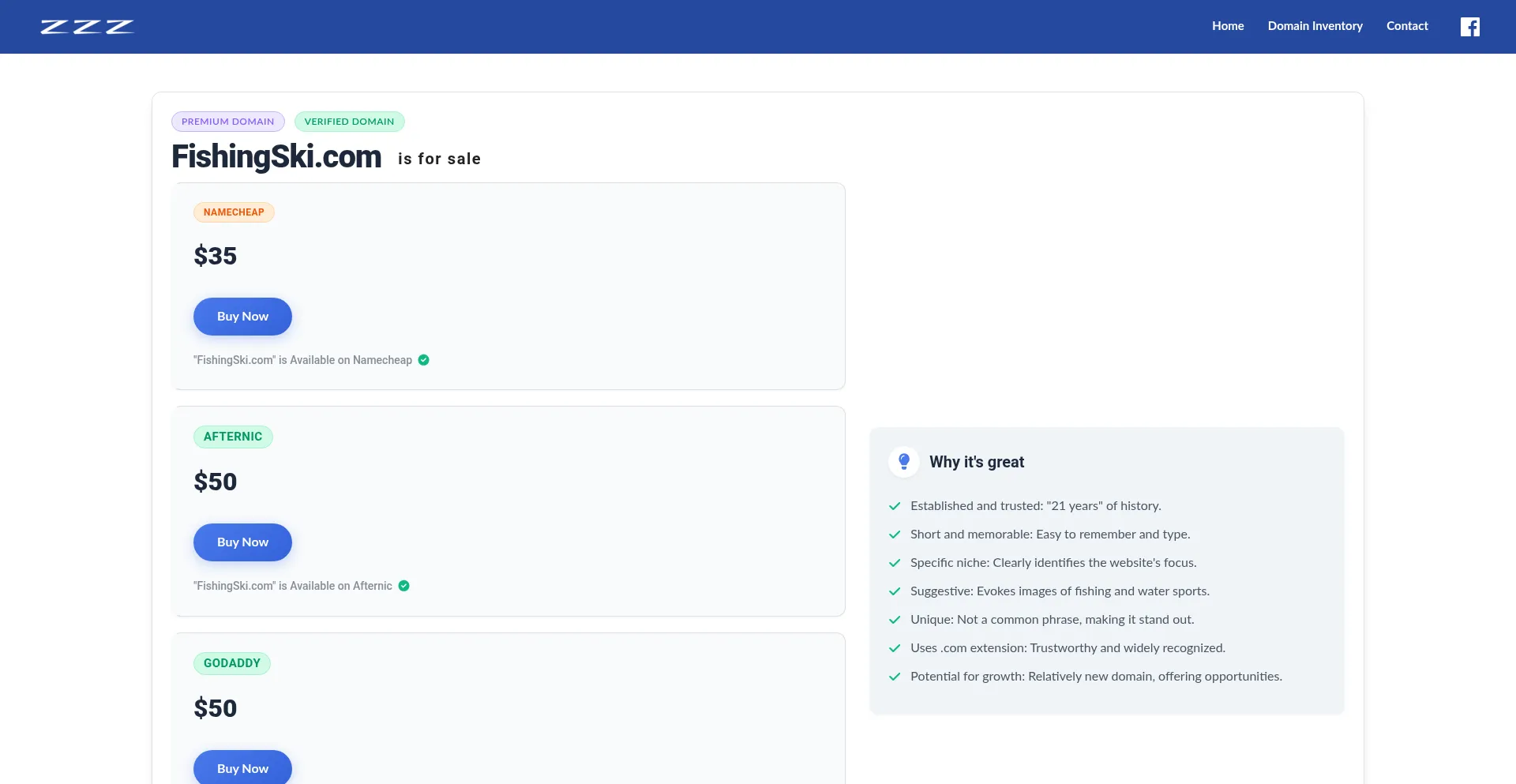Open the Contact page

coord(1407,26)
